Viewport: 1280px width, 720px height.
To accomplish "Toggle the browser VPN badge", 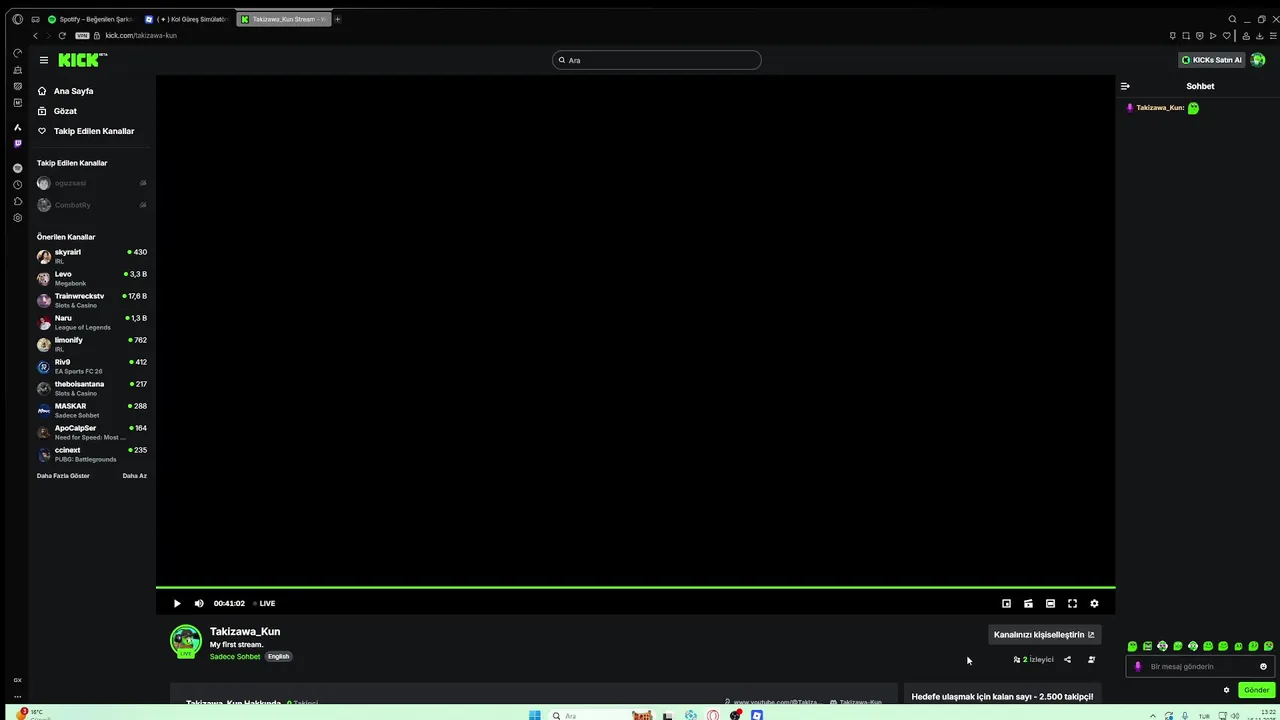I will 82,35.
